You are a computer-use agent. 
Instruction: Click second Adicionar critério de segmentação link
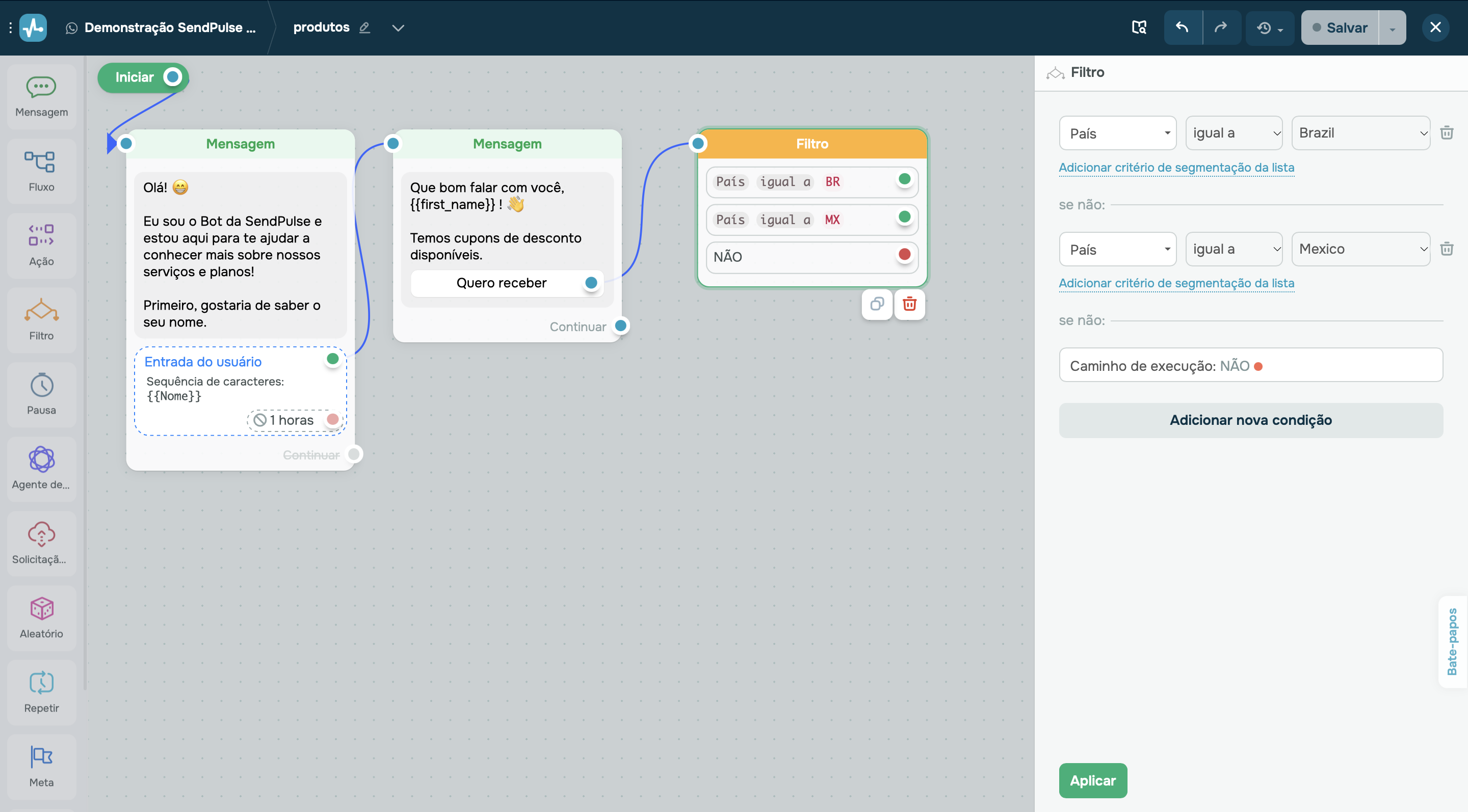(1176, 283)
